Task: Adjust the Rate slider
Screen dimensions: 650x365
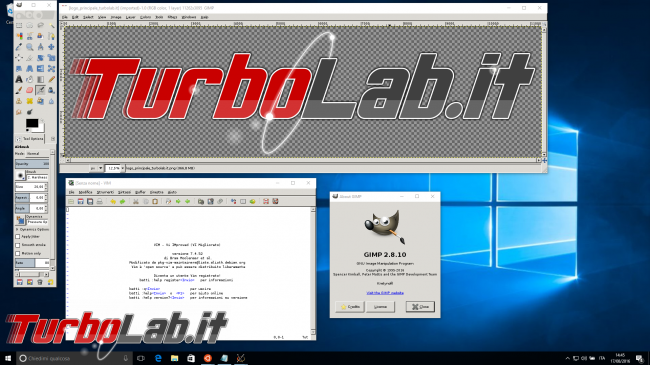Action: (32, 263)
